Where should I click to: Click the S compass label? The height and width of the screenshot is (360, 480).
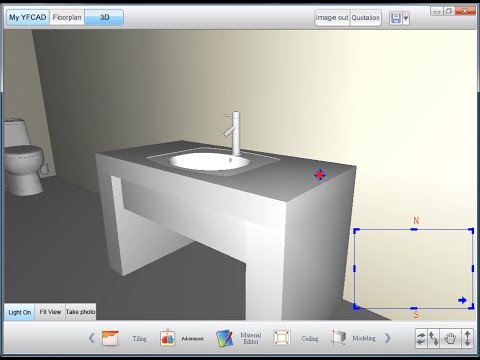[x=416, y=314]
